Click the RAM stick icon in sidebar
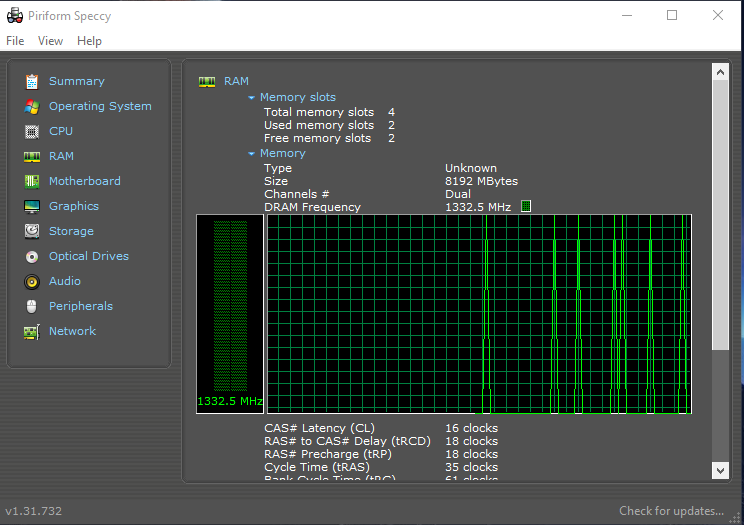744x525 pixels. pos(32,157)
